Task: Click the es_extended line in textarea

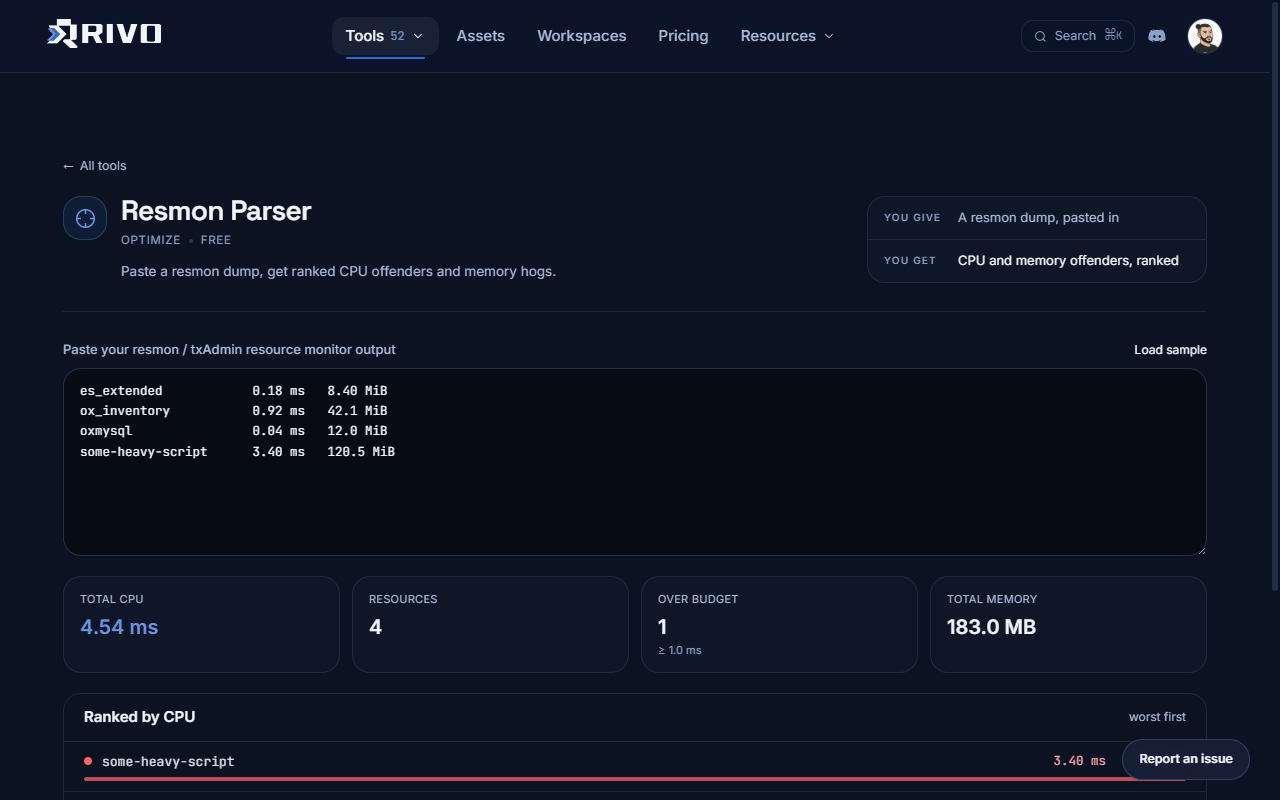Action: (x=234, y=390)
